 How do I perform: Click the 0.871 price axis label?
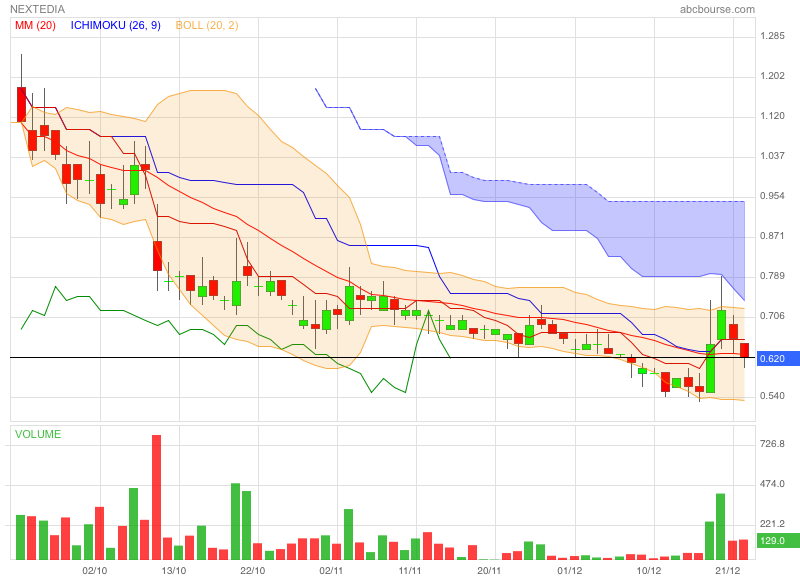click(x=772, y=236)
